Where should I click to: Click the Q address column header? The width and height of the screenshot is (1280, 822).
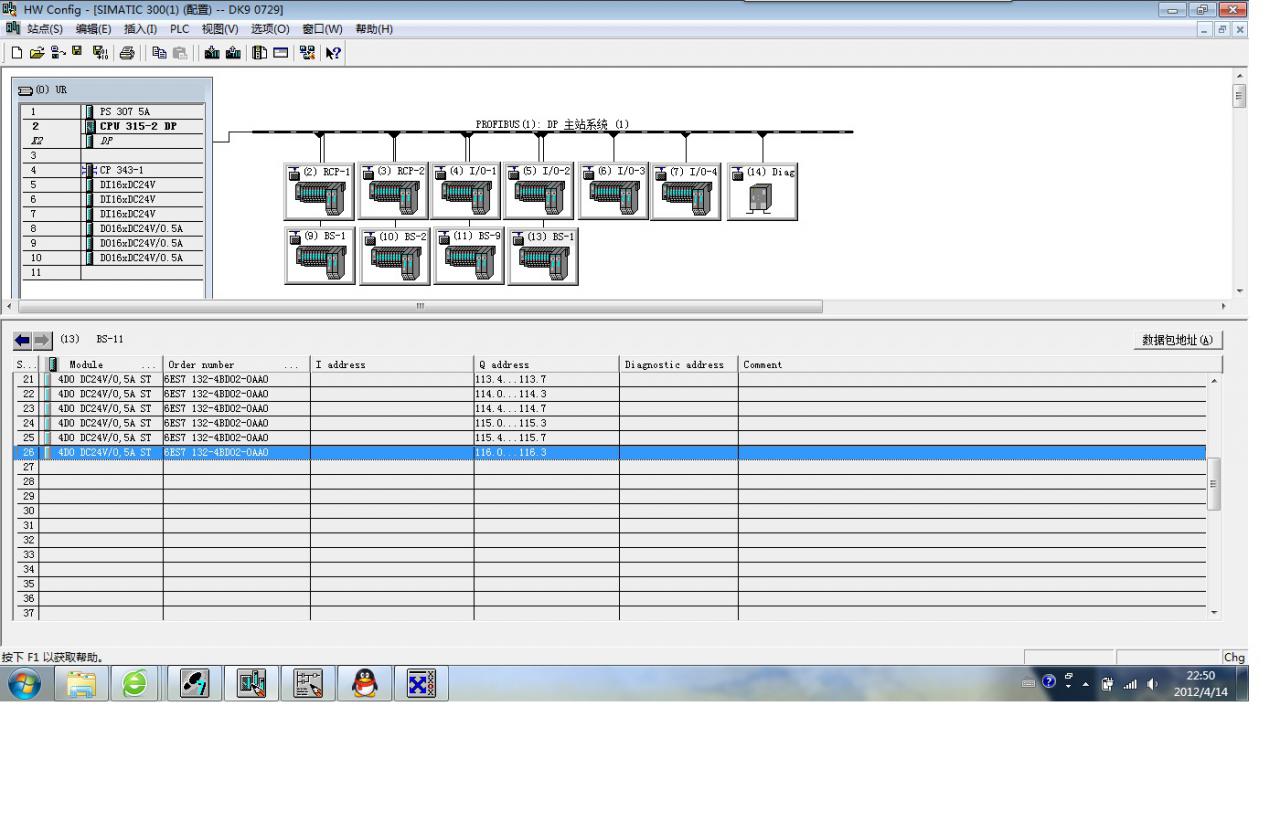point(546,365)
